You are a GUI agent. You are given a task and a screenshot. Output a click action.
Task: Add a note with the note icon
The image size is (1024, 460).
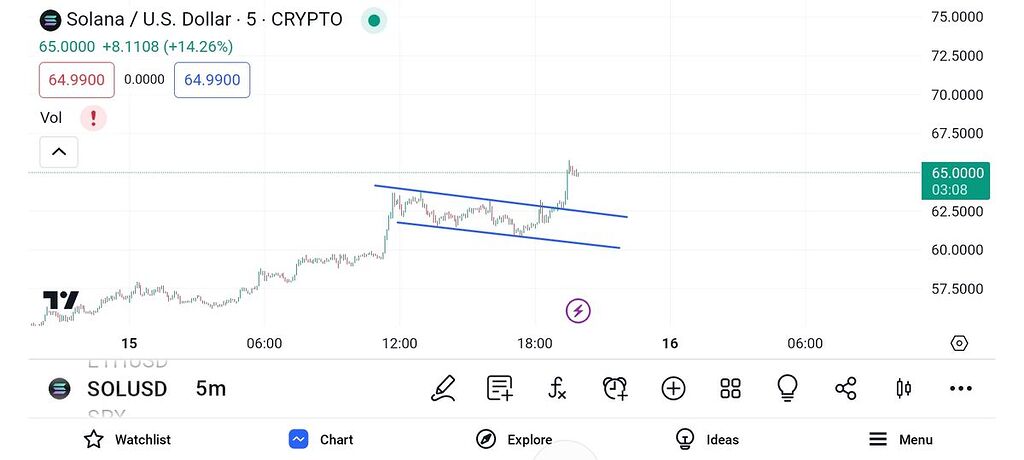[x=500, y=388]
